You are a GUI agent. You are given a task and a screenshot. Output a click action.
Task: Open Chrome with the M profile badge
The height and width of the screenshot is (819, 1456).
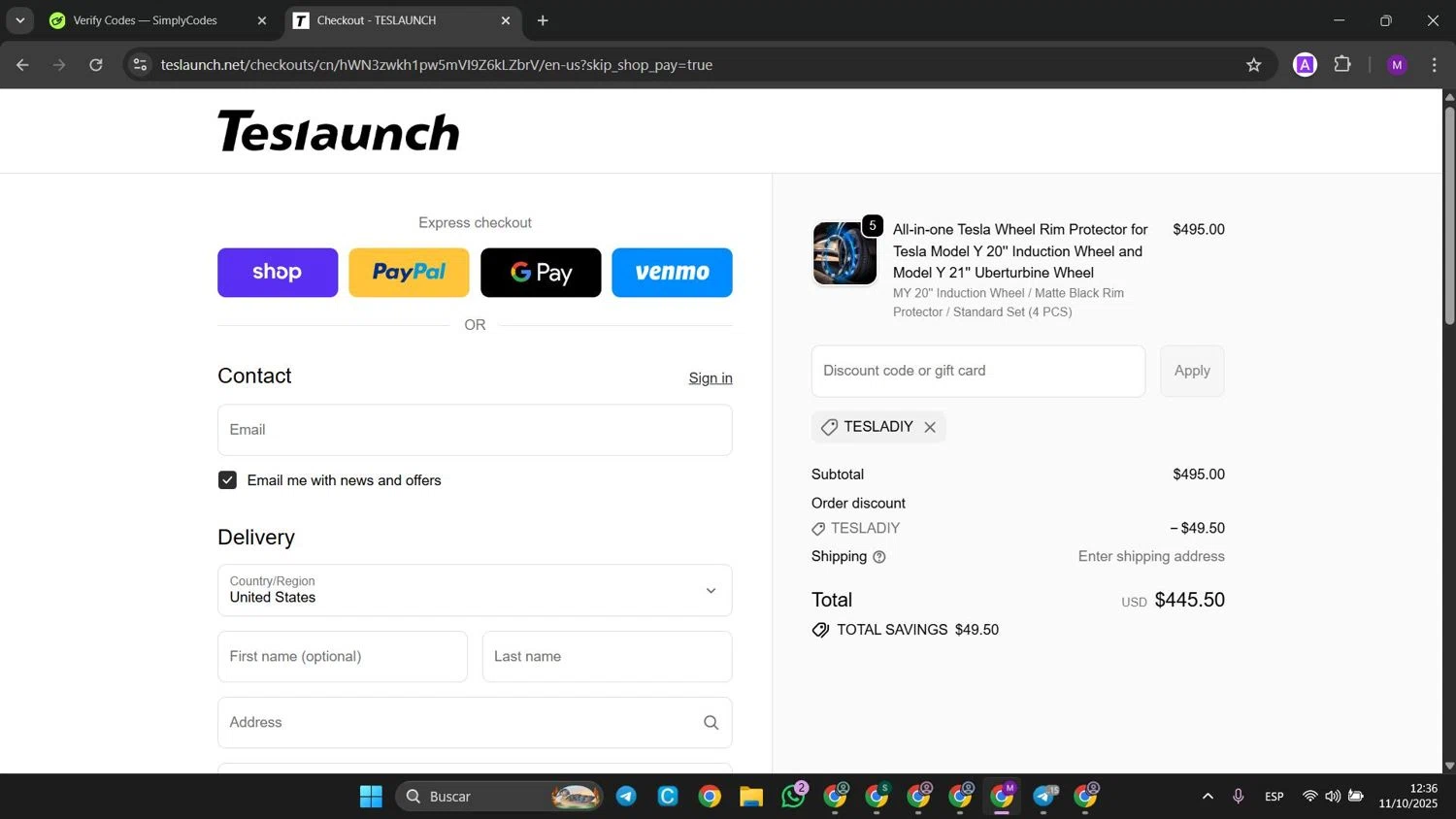coord(1003,797)
